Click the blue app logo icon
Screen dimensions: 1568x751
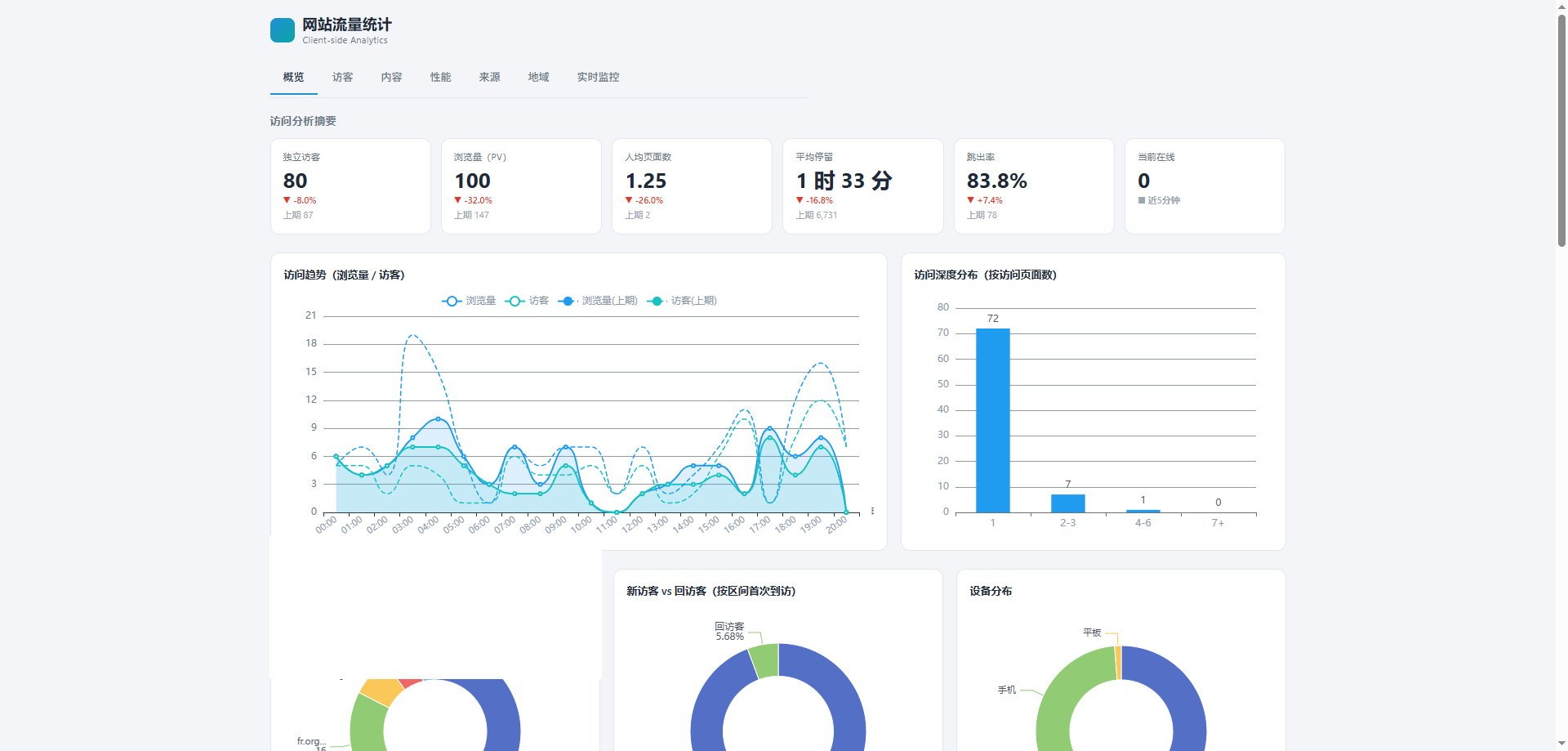coord(283,30)
